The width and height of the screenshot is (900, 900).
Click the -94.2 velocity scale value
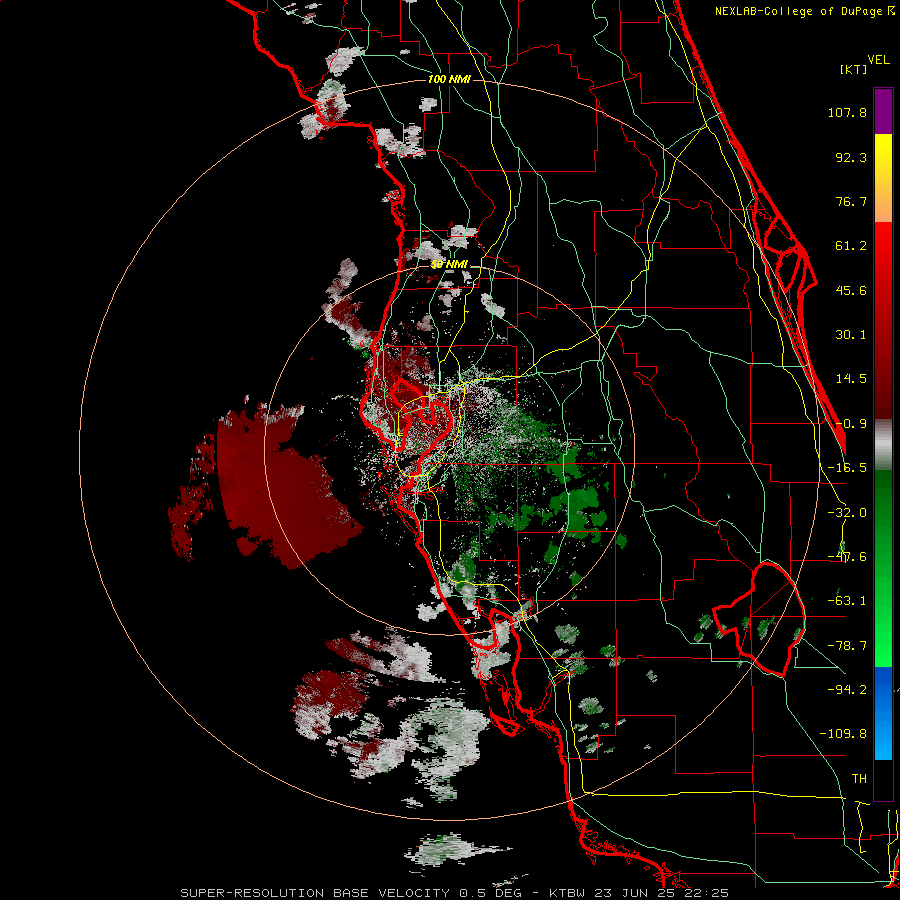click(x=847, y=689)
